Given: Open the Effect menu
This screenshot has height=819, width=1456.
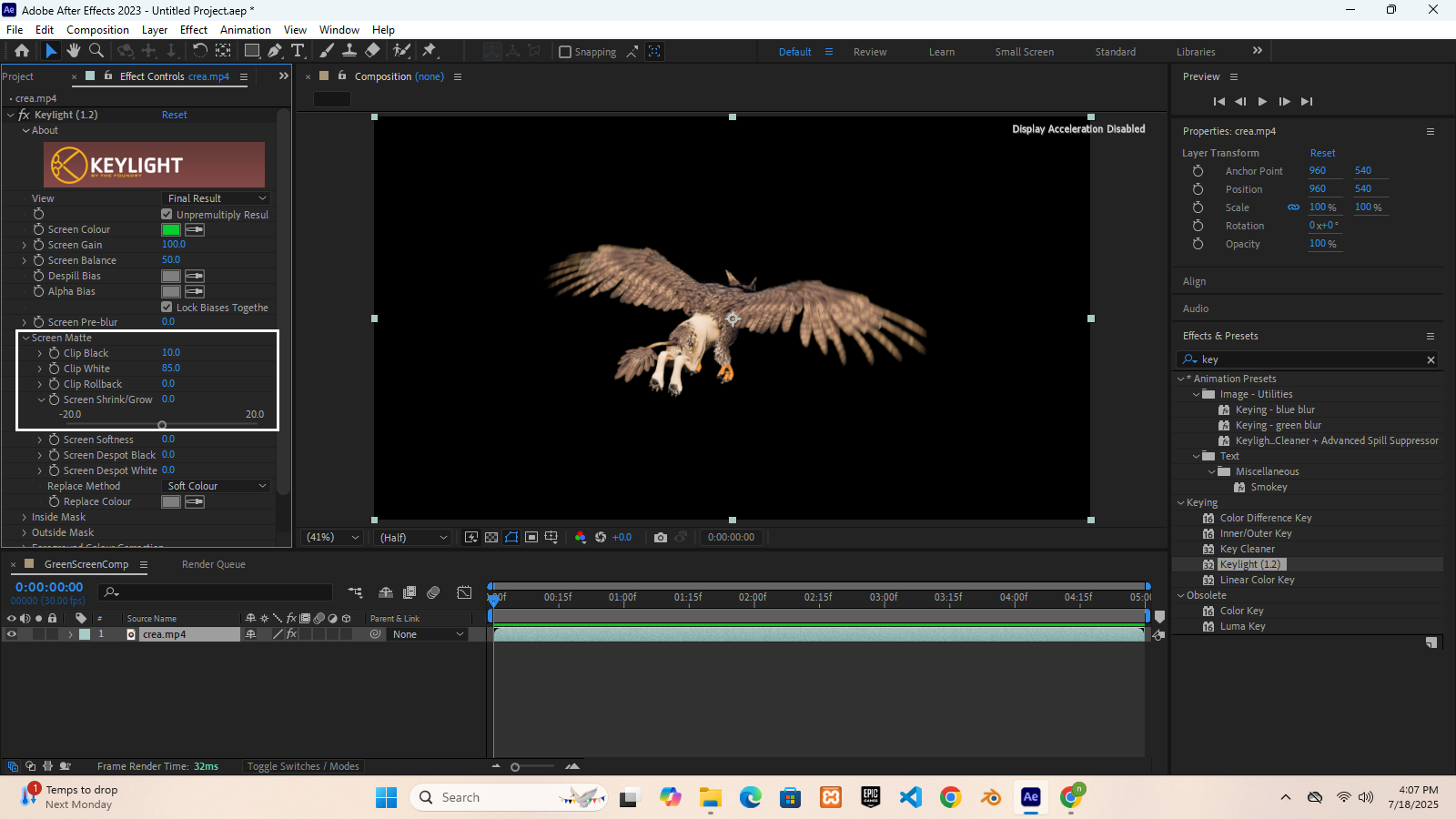Looking at the screenshot, I should [x=194, y=30].
